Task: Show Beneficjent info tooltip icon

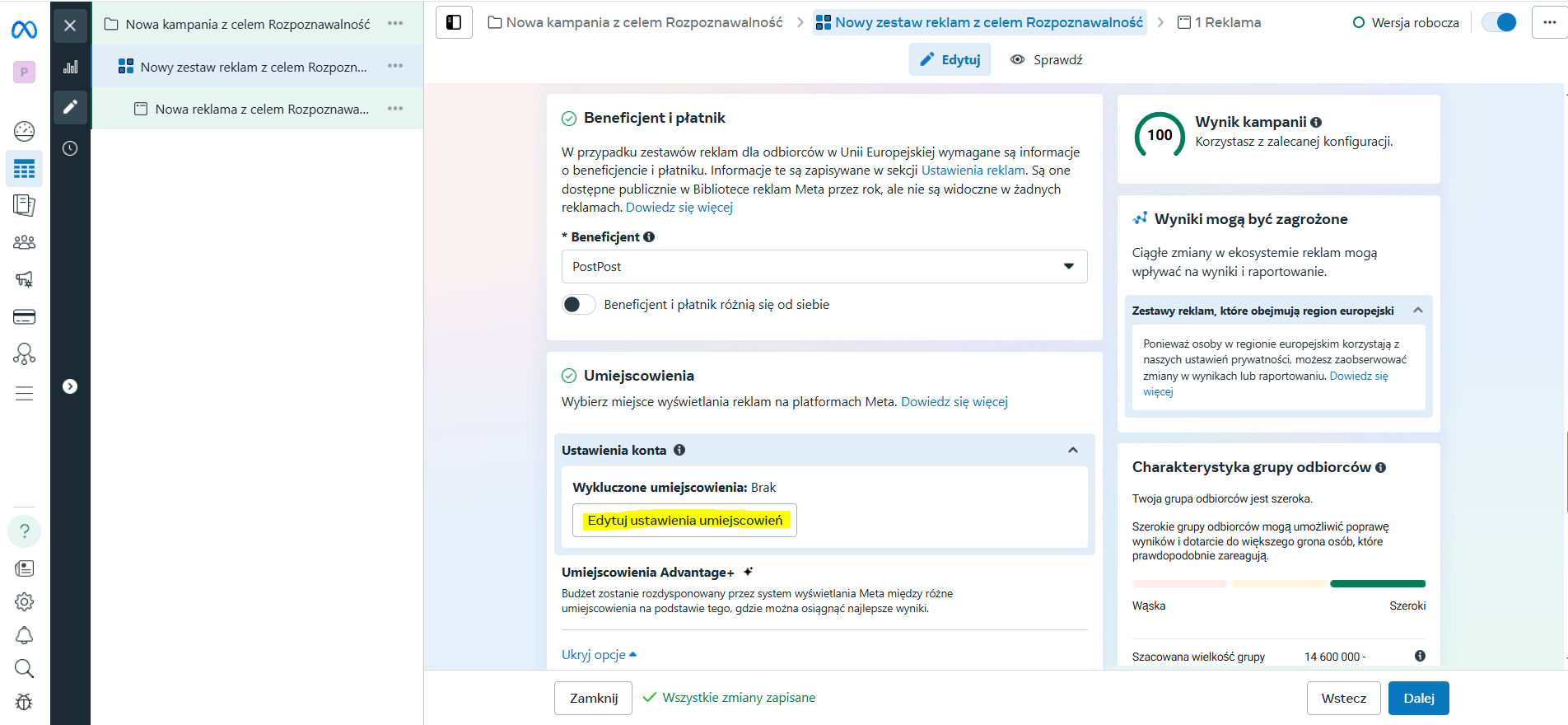Action: (649, 237)
